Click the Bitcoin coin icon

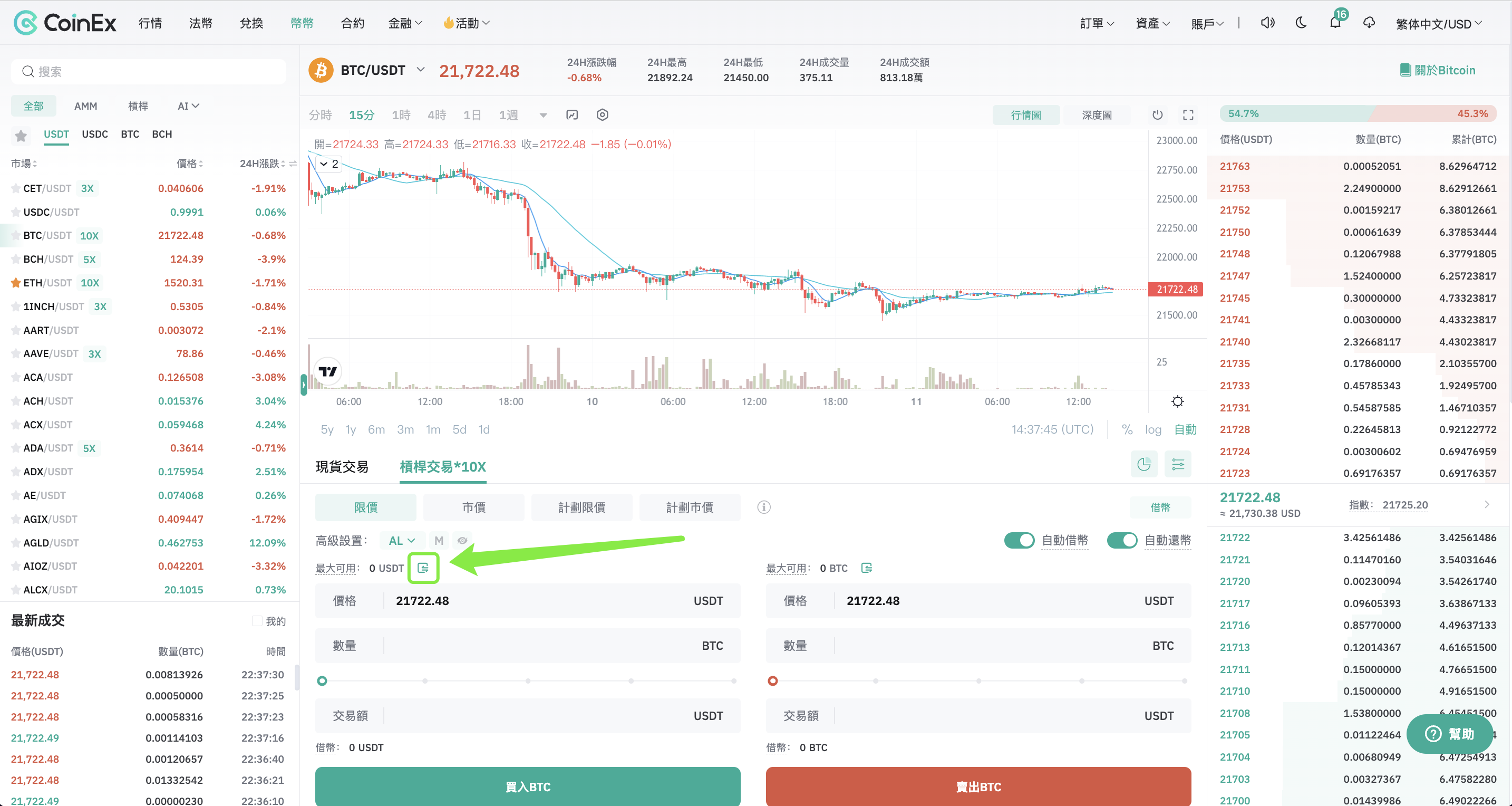(x=321, y=71)
